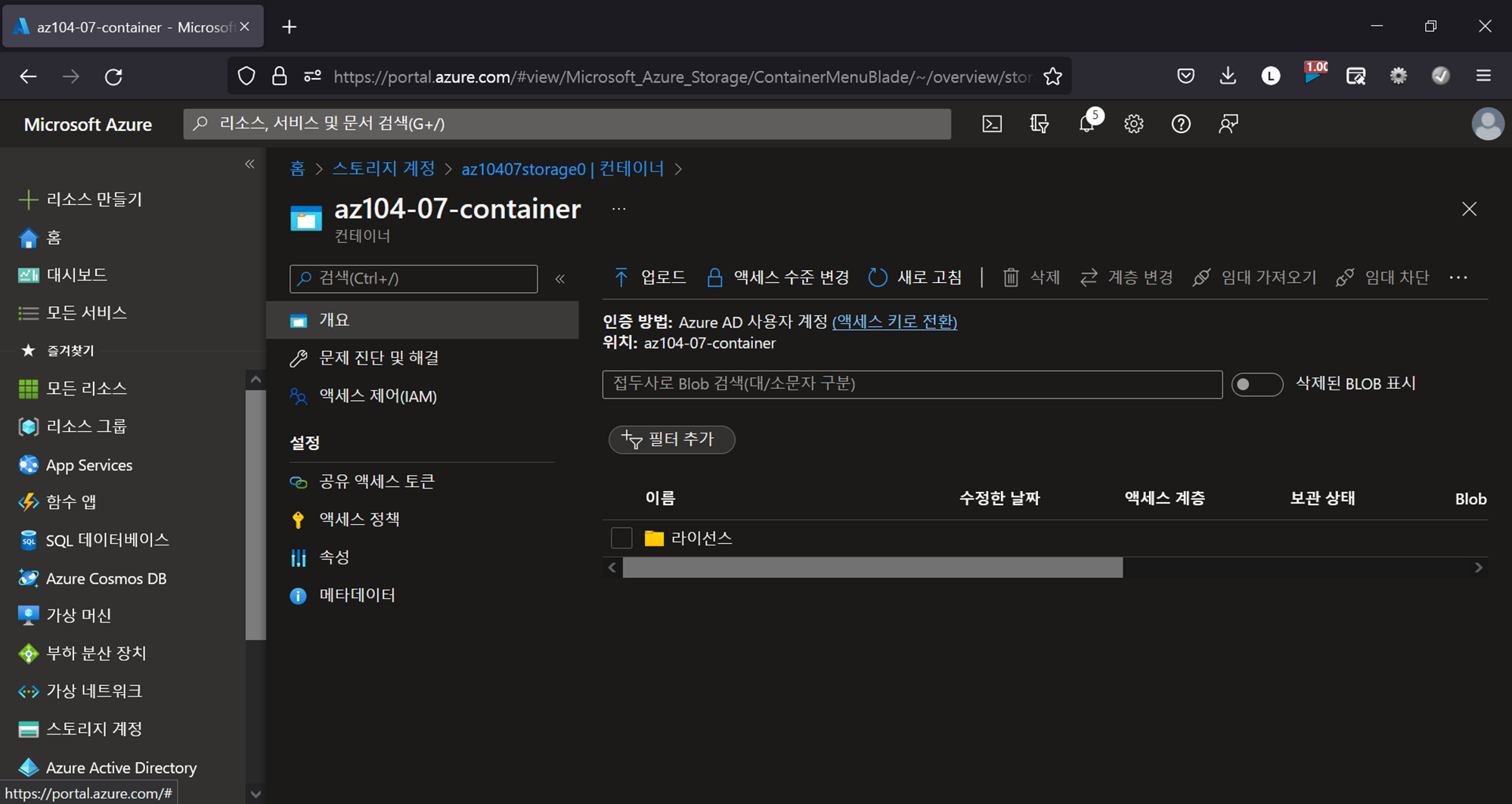
Task: Open 모든 리소스 in favorites
Action: point(73,388)
